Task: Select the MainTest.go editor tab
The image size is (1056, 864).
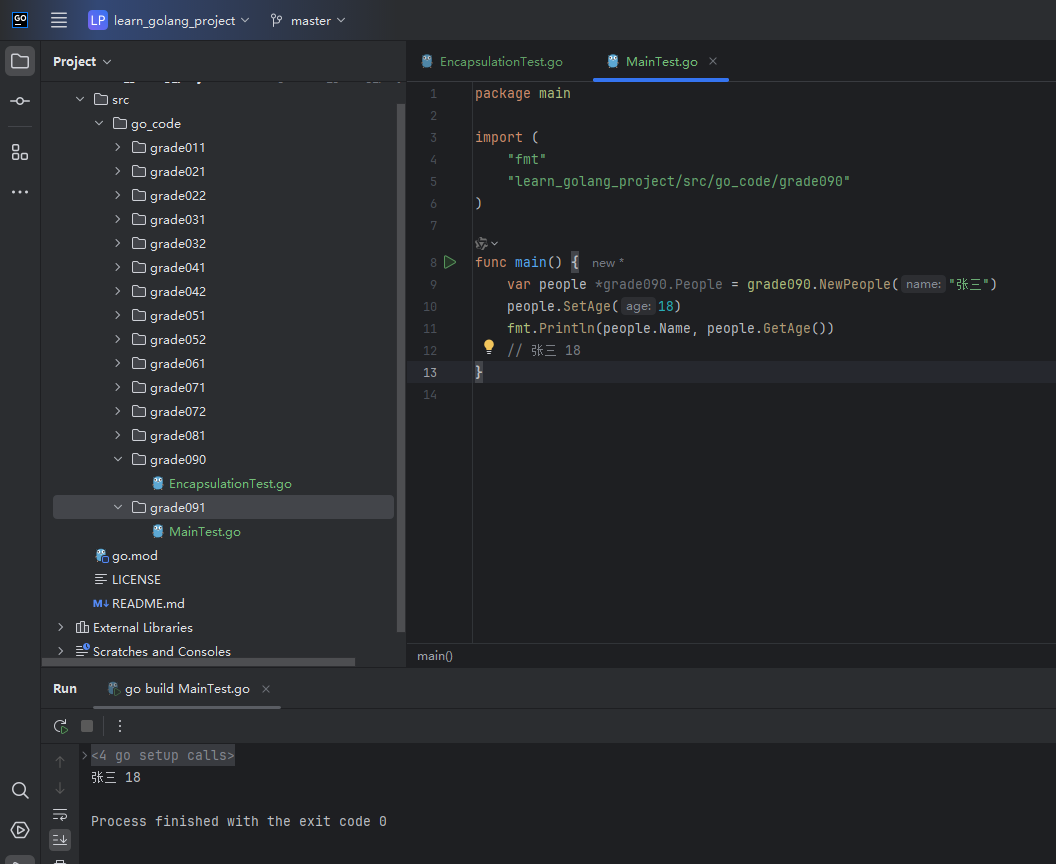Action: click(661, 61)
